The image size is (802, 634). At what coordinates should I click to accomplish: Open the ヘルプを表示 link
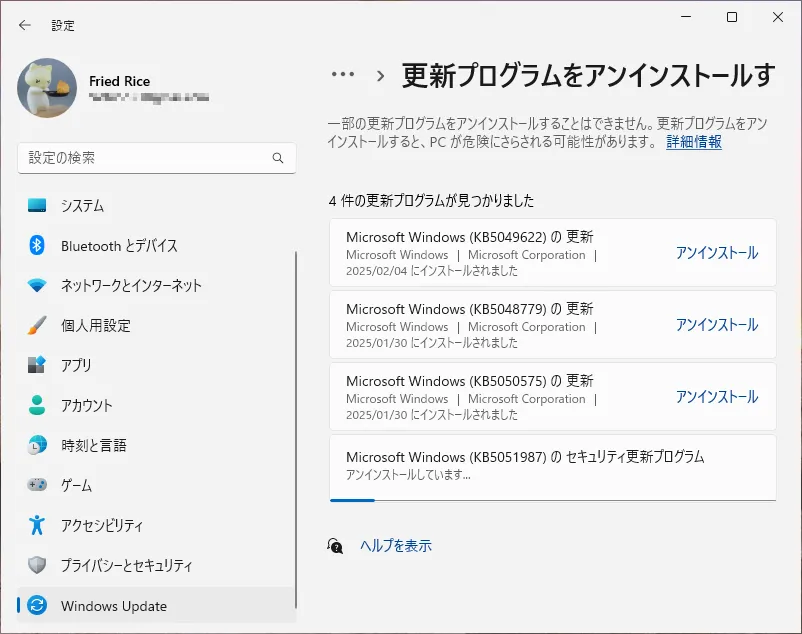point(396,546)
